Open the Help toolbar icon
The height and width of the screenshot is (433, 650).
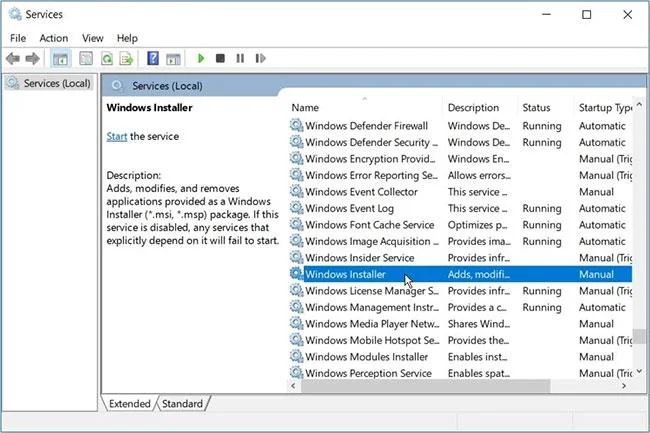pyautogui.click(x=153, y=58)
